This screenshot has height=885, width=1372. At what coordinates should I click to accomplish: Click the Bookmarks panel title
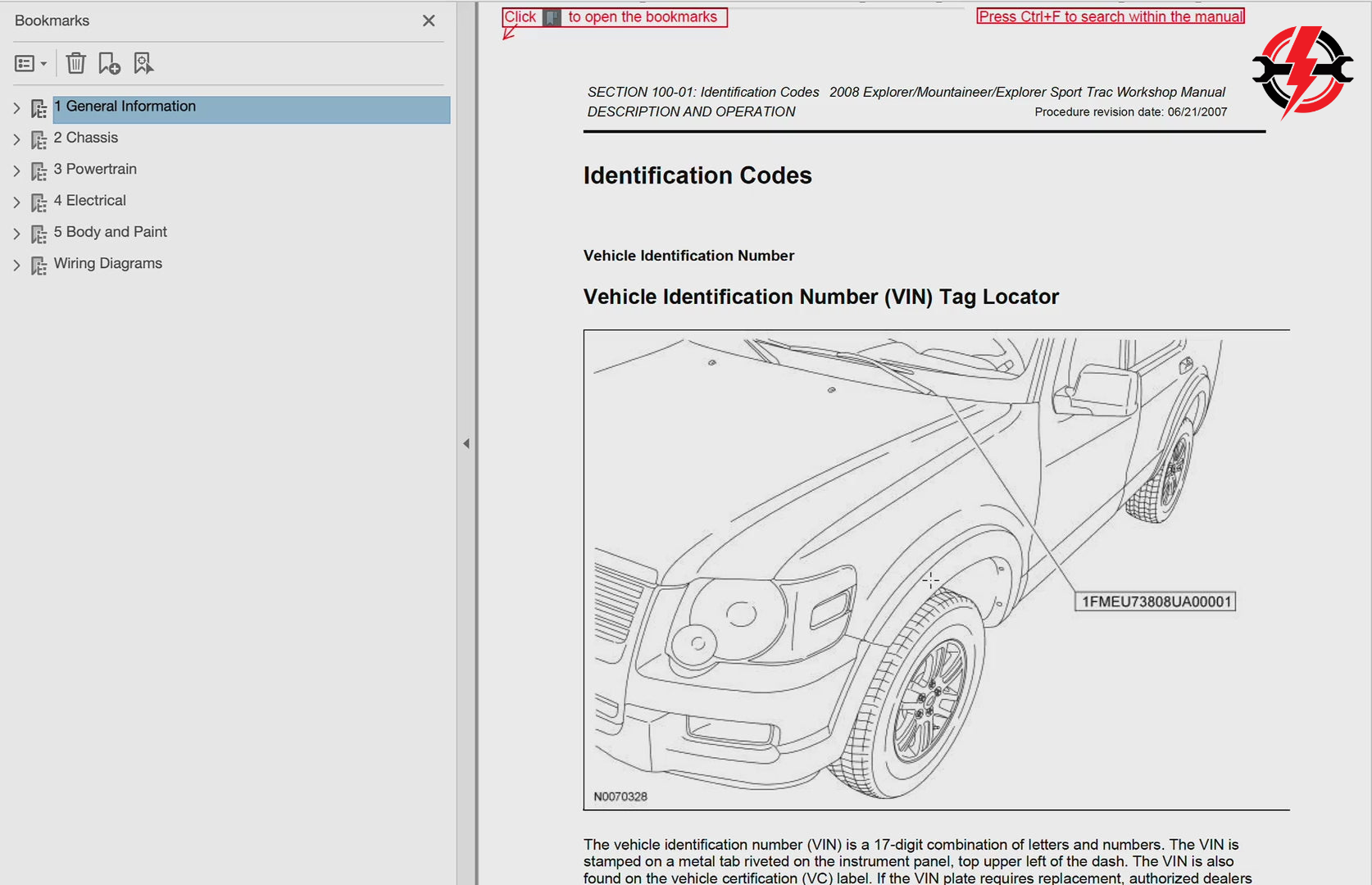click(x=52, y=20)
